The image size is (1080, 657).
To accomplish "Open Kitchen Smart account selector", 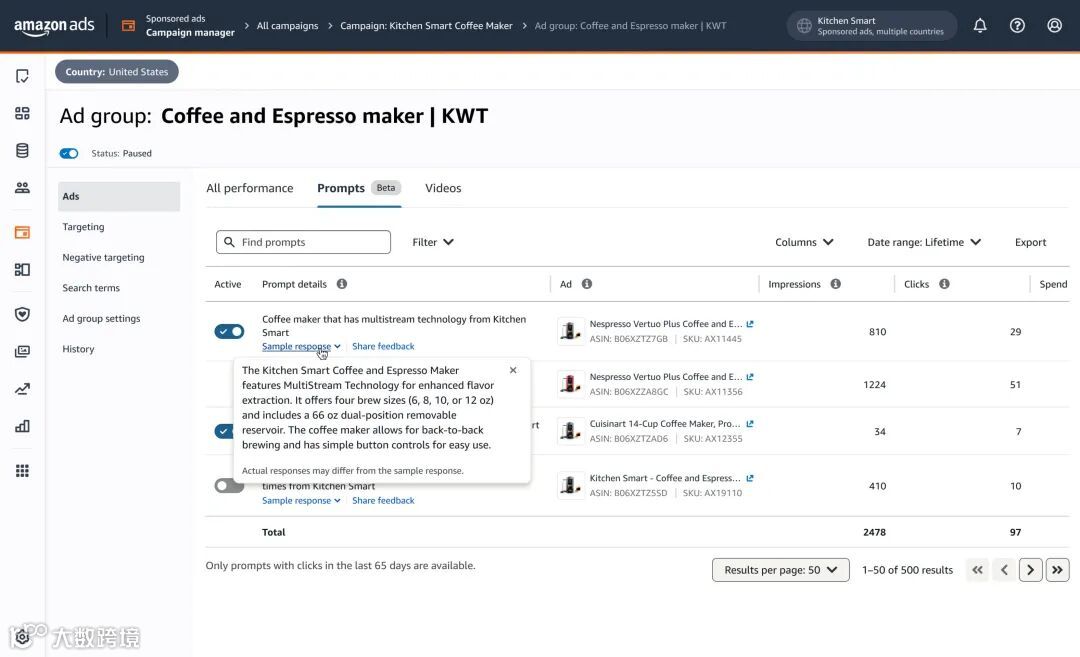I will pyautogui.click(x=872, y=25).
